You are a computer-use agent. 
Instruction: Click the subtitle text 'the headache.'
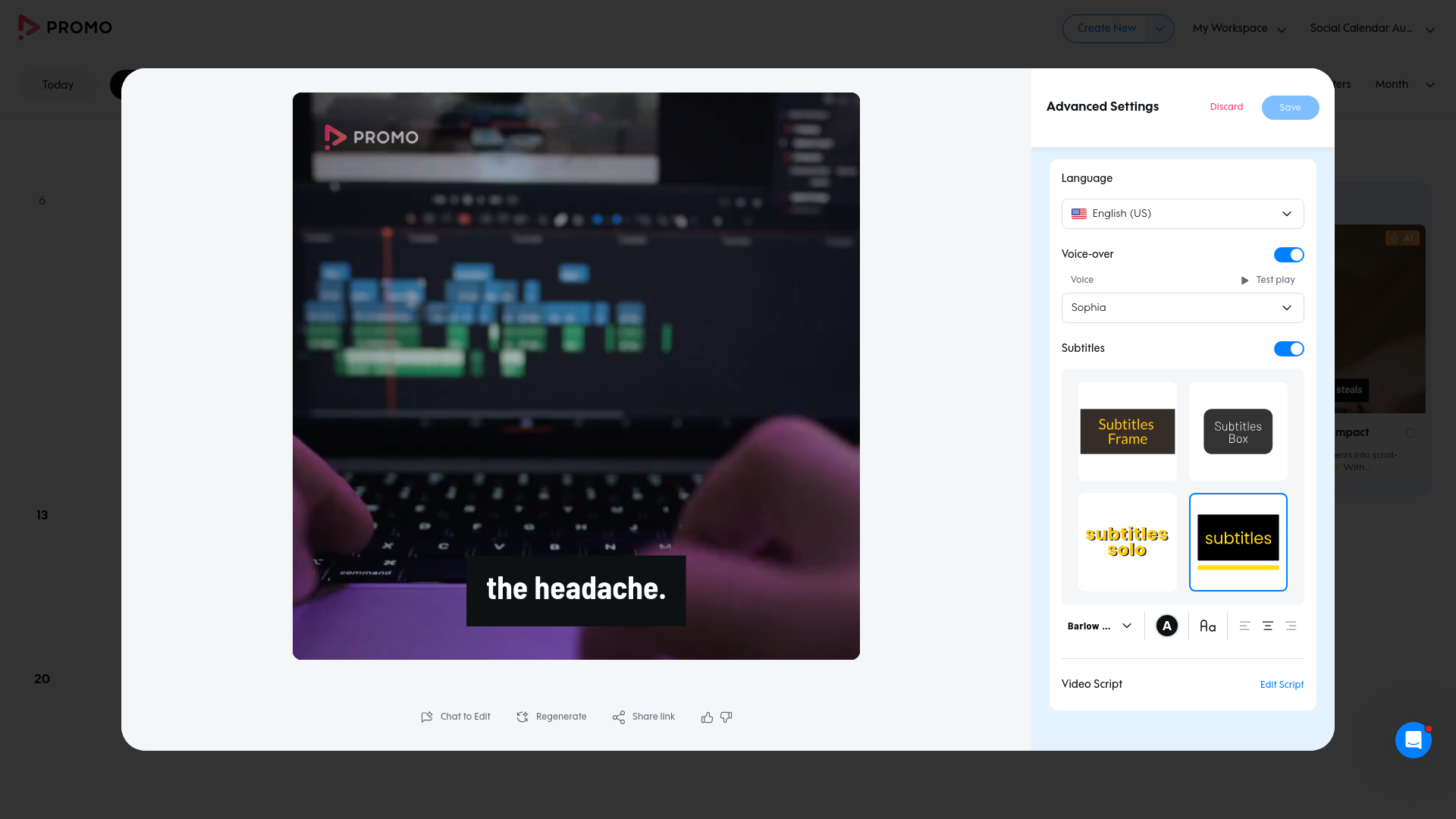(576, 589)
